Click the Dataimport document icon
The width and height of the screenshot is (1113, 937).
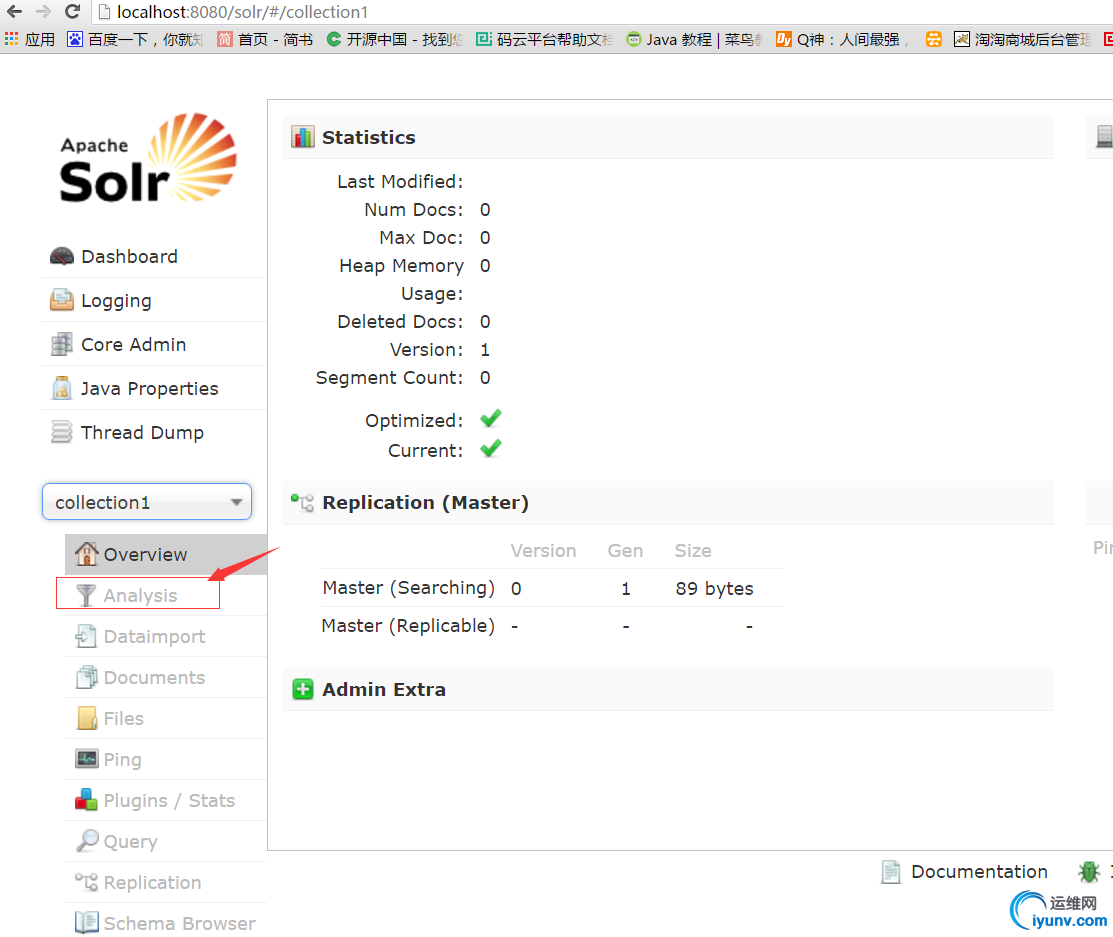click(x=86, y=636)
